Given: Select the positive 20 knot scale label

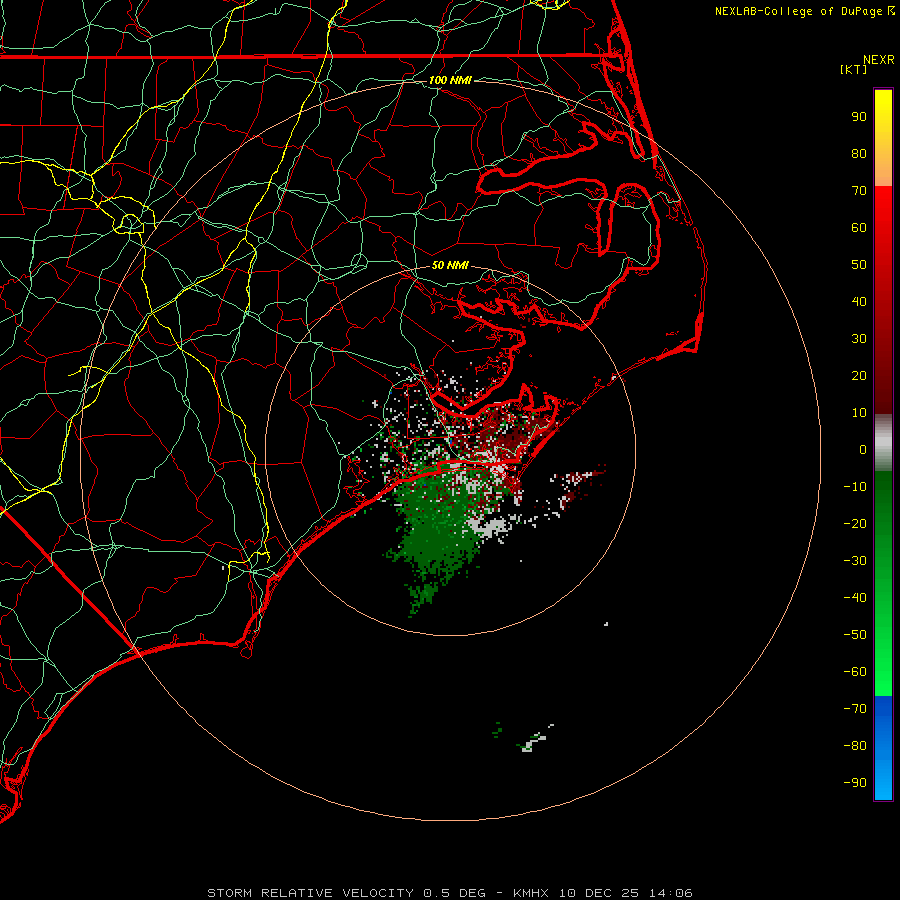Looking at the screenshot, I should pos(859,376).
